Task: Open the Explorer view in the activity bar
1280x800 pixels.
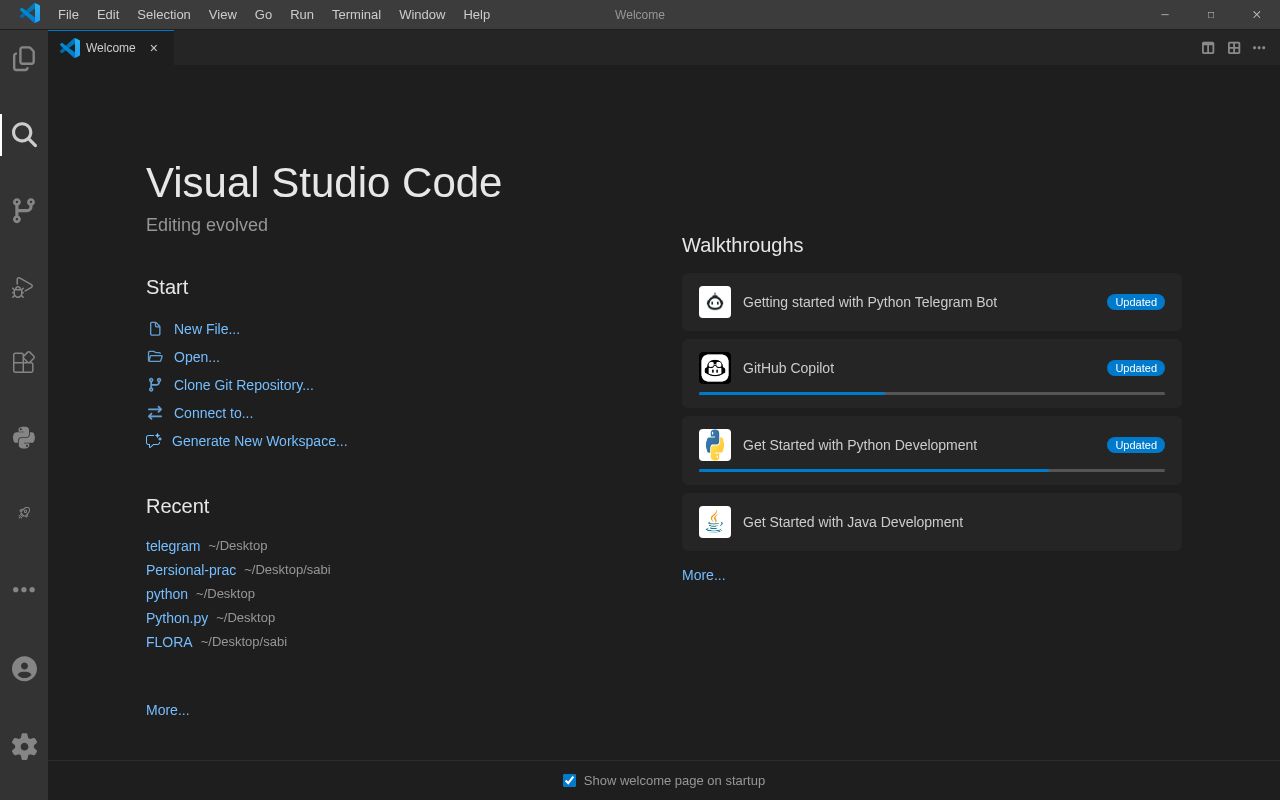Action: tap(24, 59)
